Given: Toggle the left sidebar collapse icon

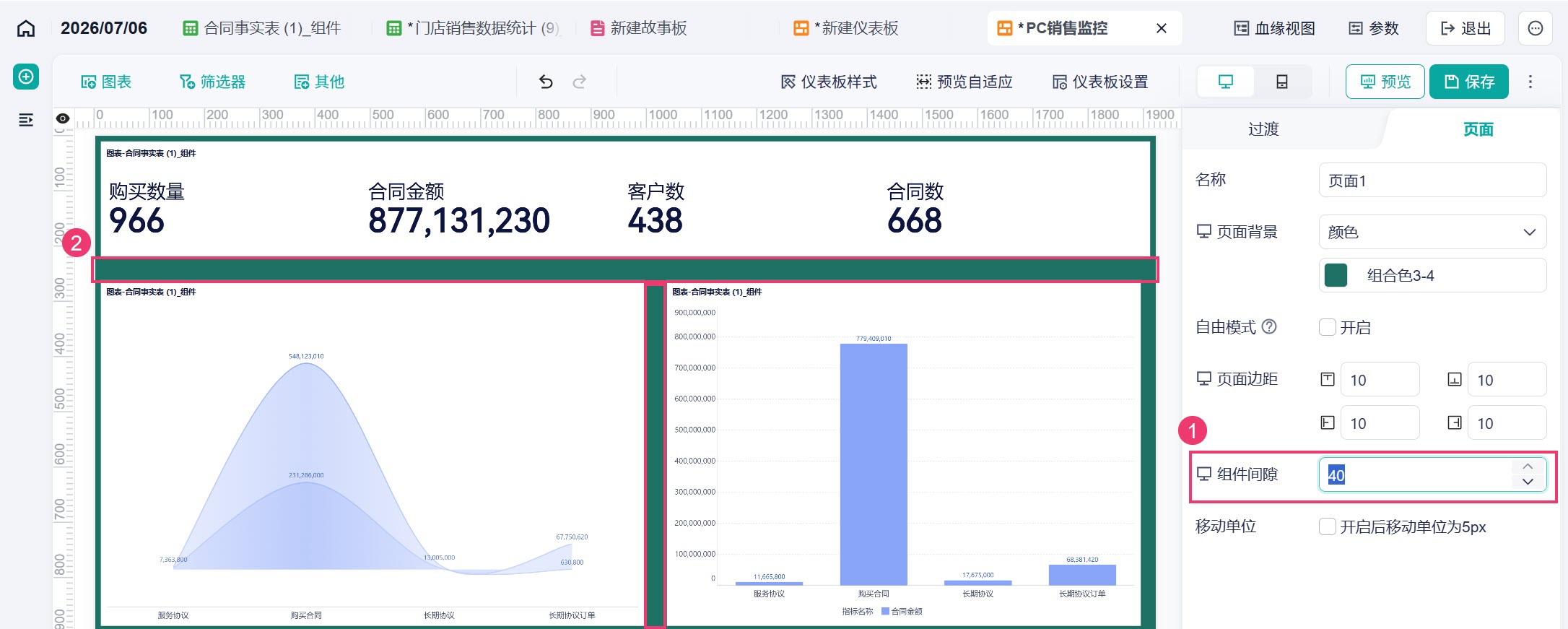Looking at the screenshot, I should click(x=26, y=119).
